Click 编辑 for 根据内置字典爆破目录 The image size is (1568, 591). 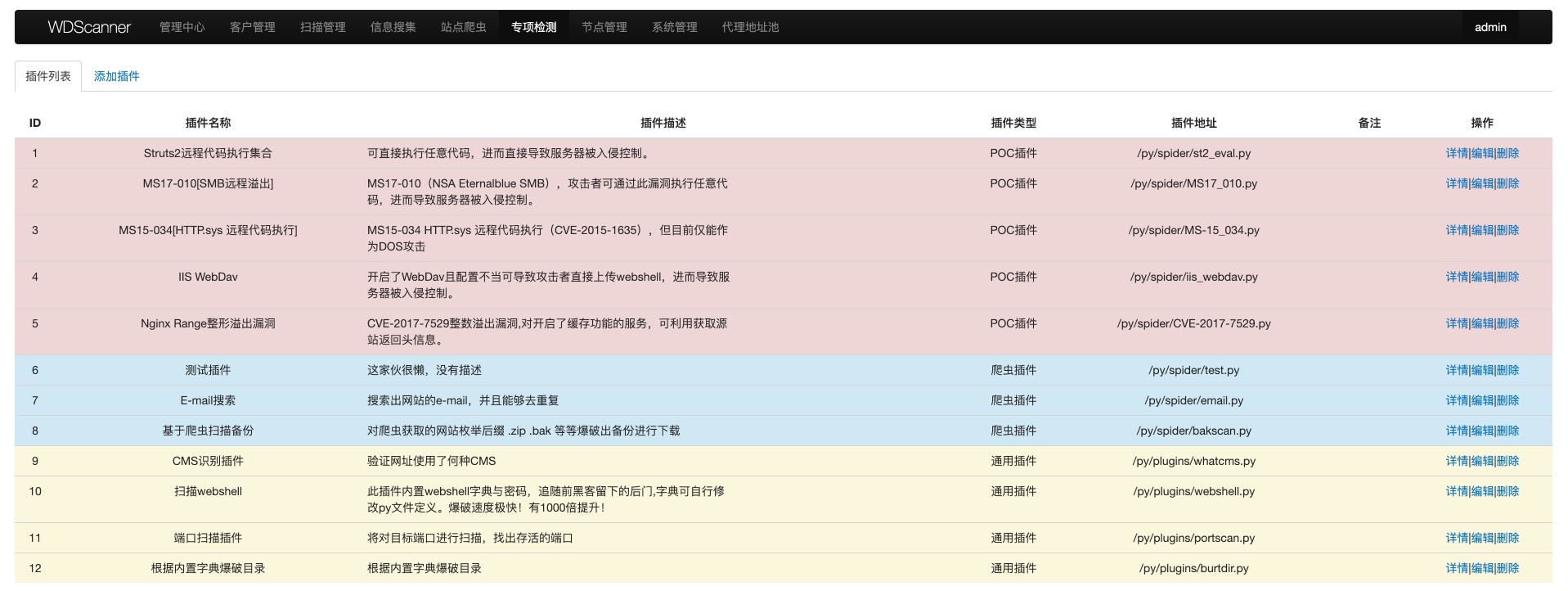(x=1482, y=568)
